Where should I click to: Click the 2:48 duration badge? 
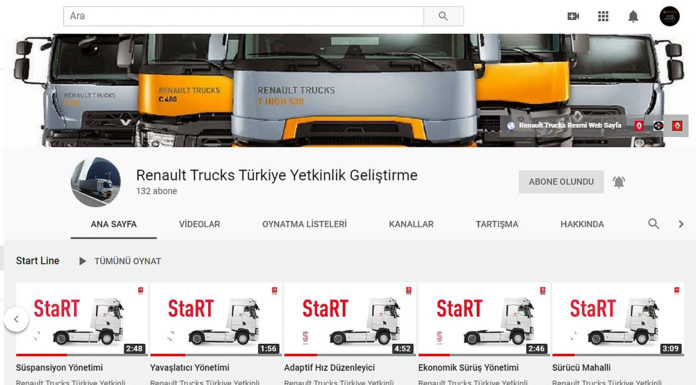(x=134, y=349)
